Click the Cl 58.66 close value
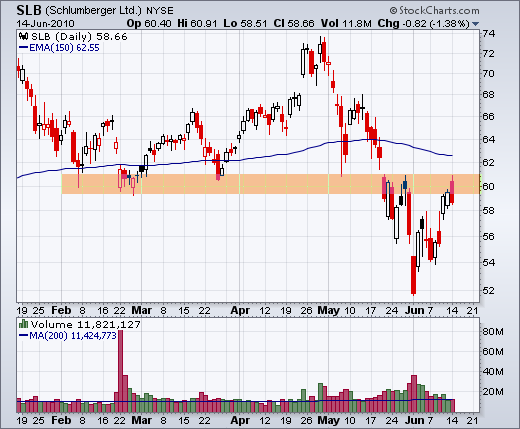 (x=294, y=24)
